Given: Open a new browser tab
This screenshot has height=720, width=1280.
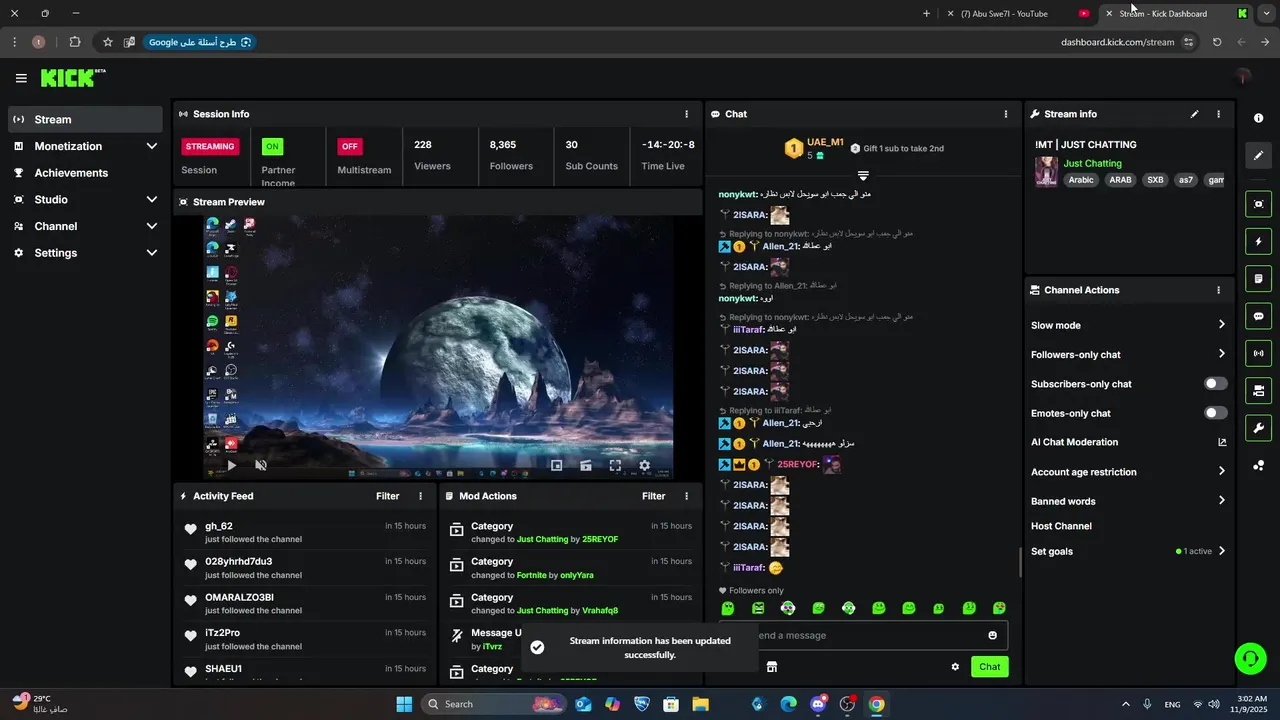Looking at the screenshot, I should [926, 14].
